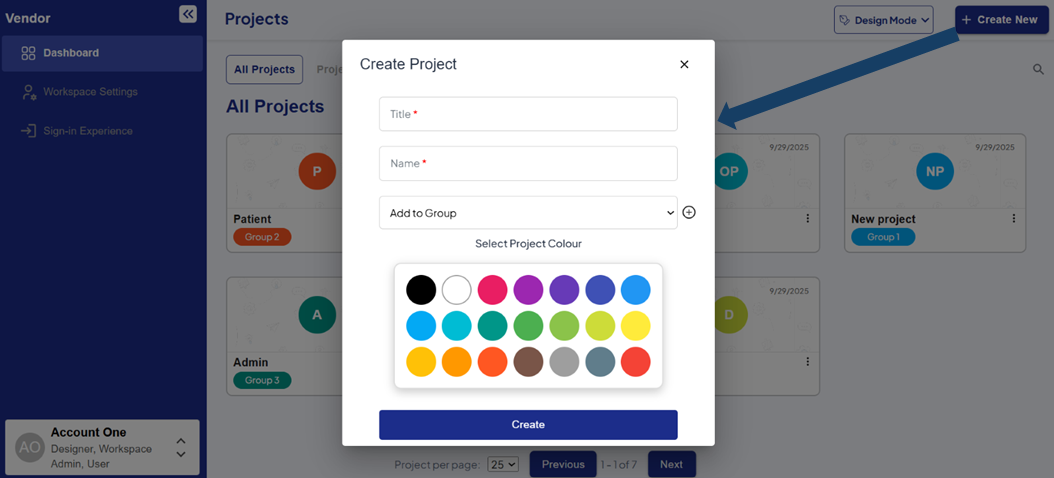Image resolution: width=1054 pixels, height=478 pixels.
Task: Open the Add to Group dropdown
Action: (528, 213)
